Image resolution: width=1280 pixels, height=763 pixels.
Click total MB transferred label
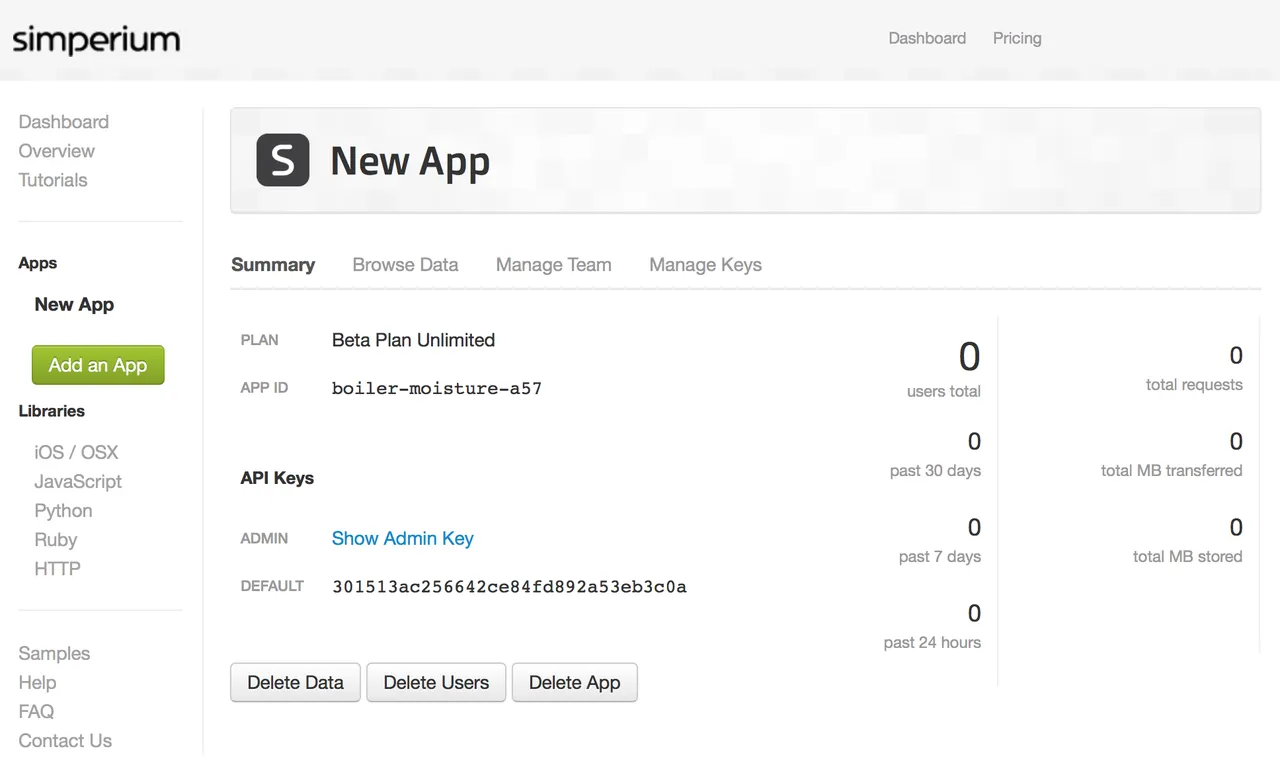click(1171, 470)
